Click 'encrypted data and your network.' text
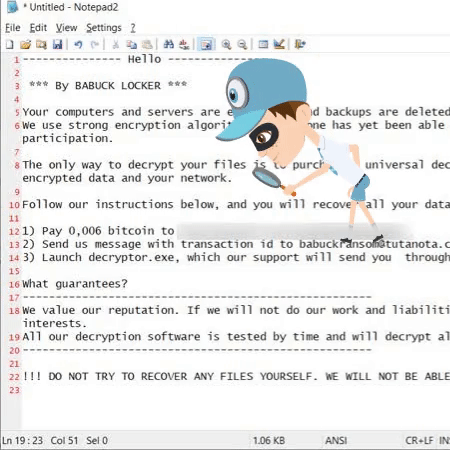 pyautogui.click(x=127, y=178)
